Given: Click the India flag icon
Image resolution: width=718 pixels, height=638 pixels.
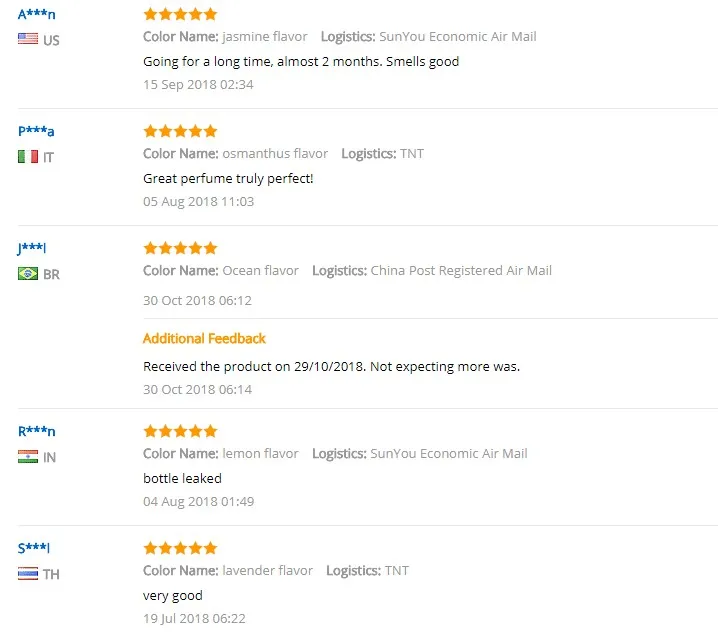Looking at the screenshot, I should [x=28, y=457].
